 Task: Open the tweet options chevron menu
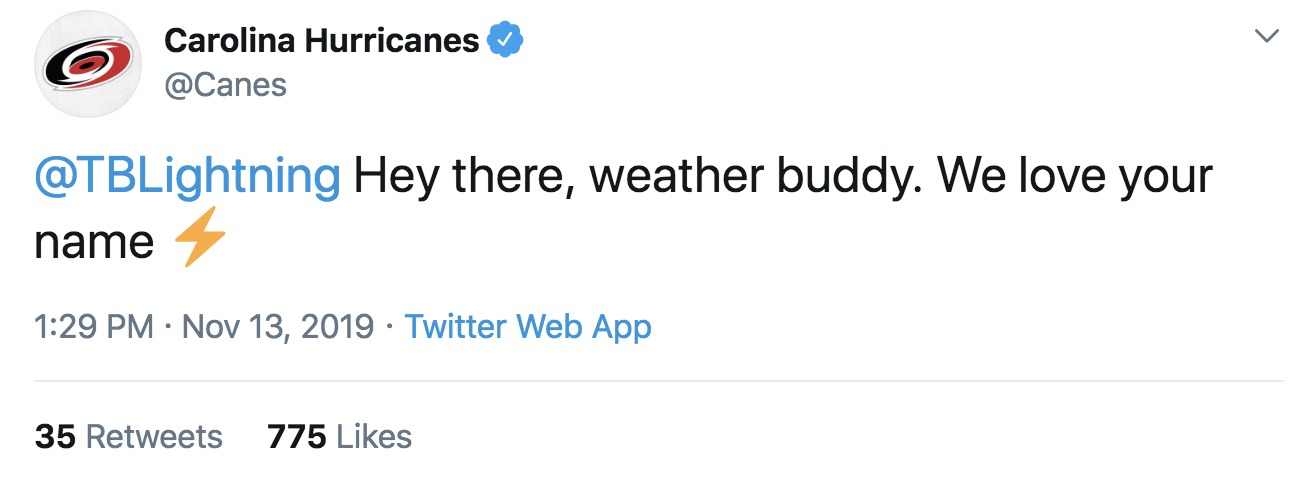click(x=1266, y=36)
